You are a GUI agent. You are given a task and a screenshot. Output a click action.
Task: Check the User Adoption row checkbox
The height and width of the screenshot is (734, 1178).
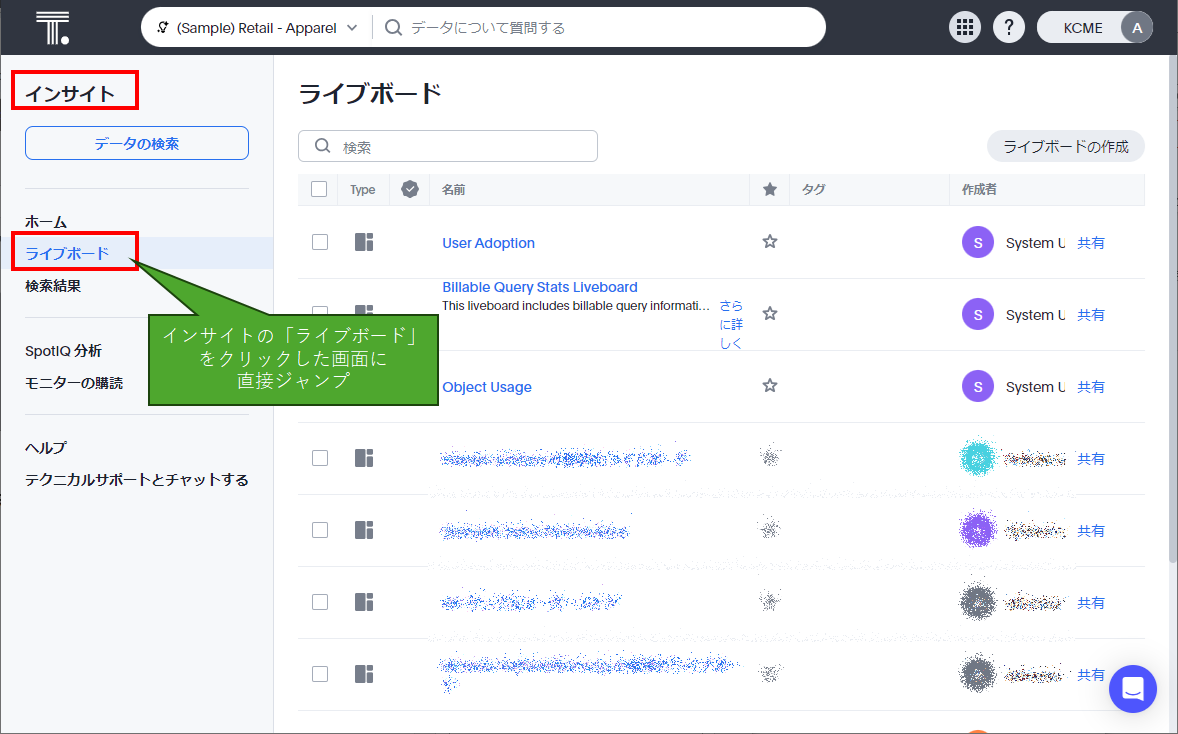pyautogui.click(x=320, y=242)
